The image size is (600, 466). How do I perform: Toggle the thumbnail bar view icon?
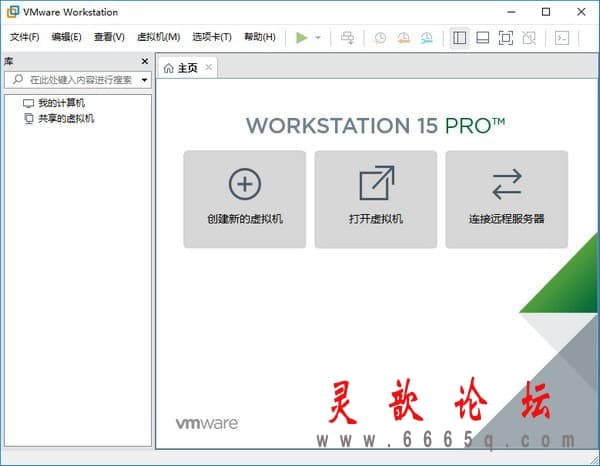(x=483, y=37)
